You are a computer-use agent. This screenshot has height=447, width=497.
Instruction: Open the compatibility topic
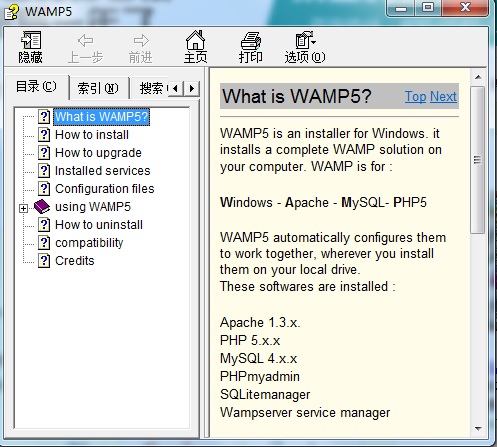pos(89,243)
